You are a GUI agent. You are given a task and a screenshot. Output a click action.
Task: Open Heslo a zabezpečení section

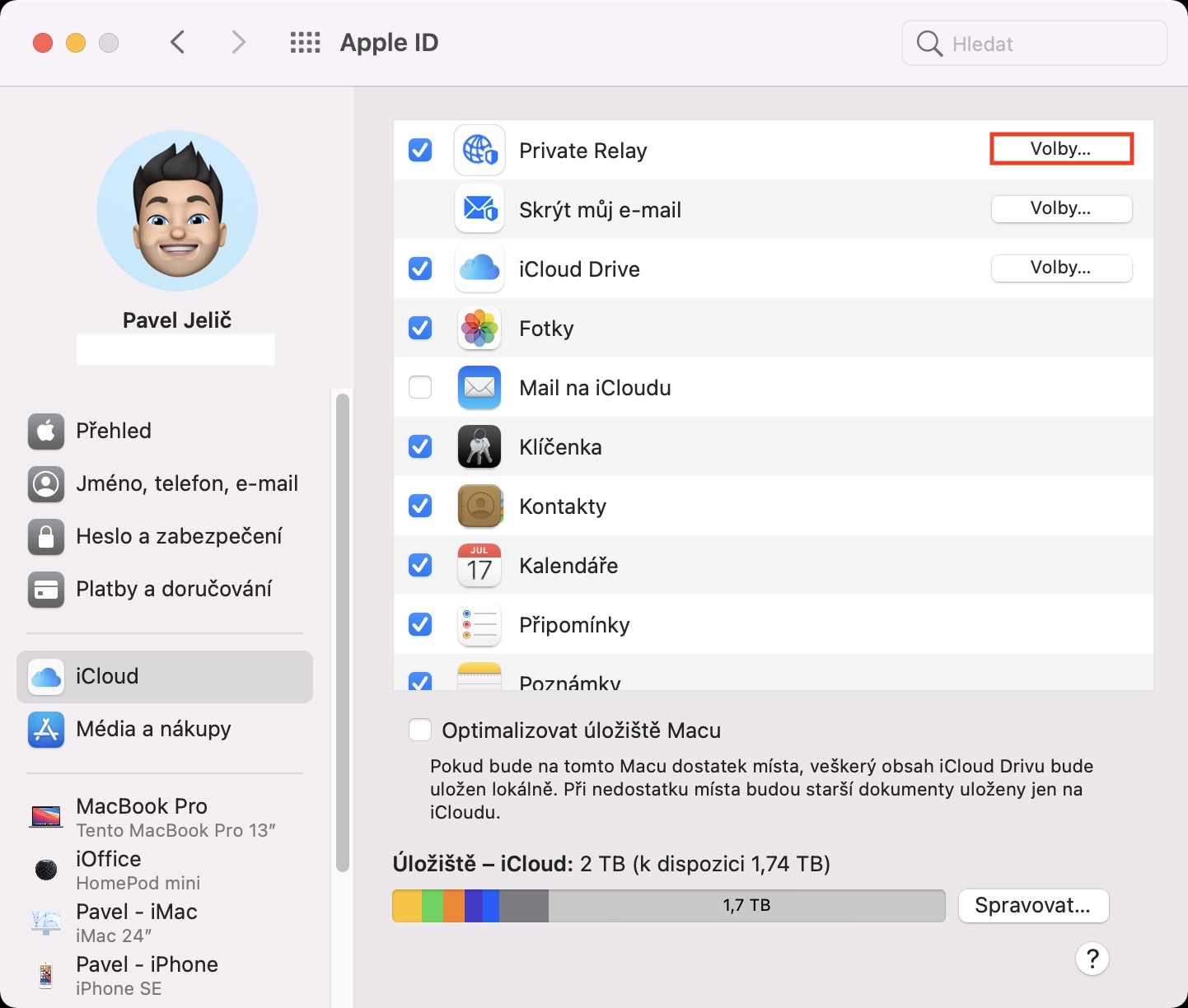pos(165,536)
